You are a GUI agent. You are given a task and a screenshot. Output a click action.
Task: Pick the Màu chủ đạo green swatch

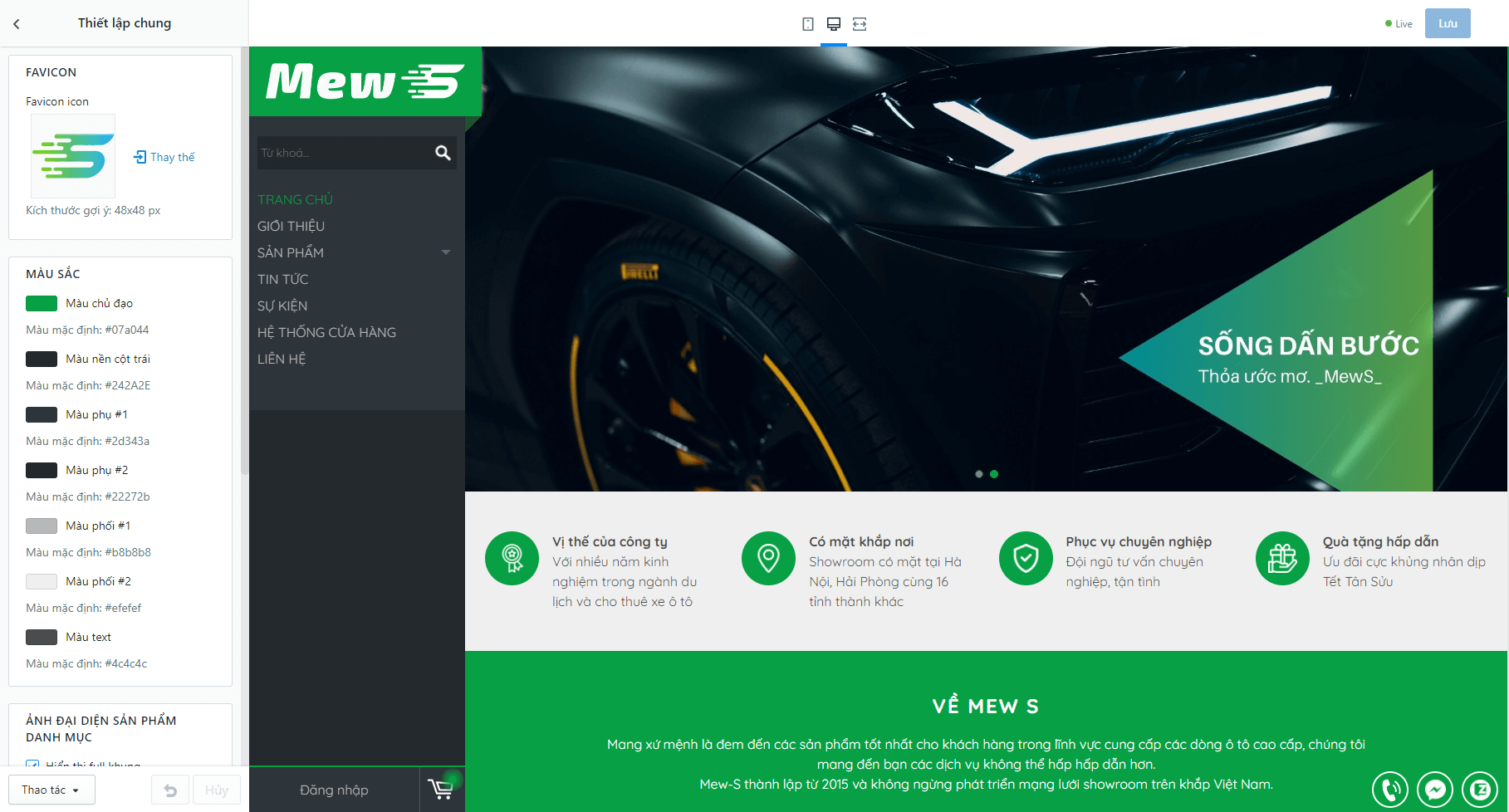coord(42,303)
